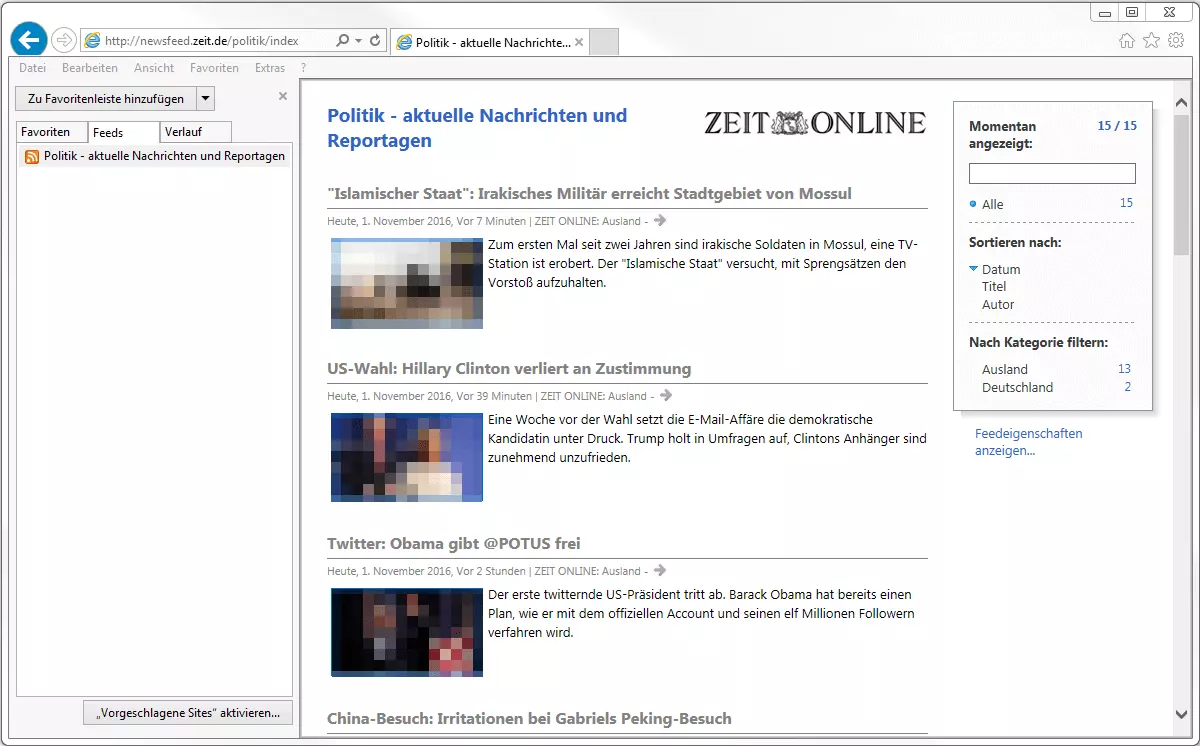Click the grey forward arrow button
The width and height of the screenshot is (1200, 746).
click(64, 40)
